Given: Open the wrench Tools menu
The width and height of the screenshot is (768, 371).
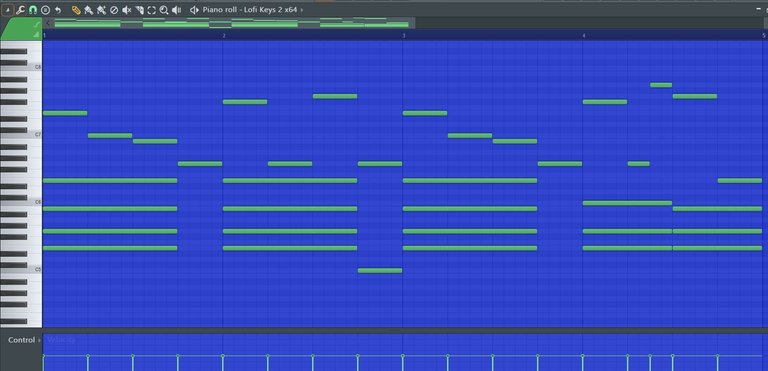Looking at the screenshot, I should 20,10.
